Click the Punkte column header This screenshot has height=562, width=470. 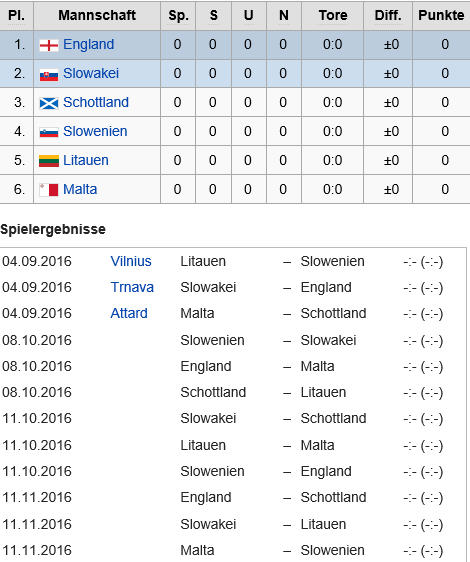coord(441,15)
